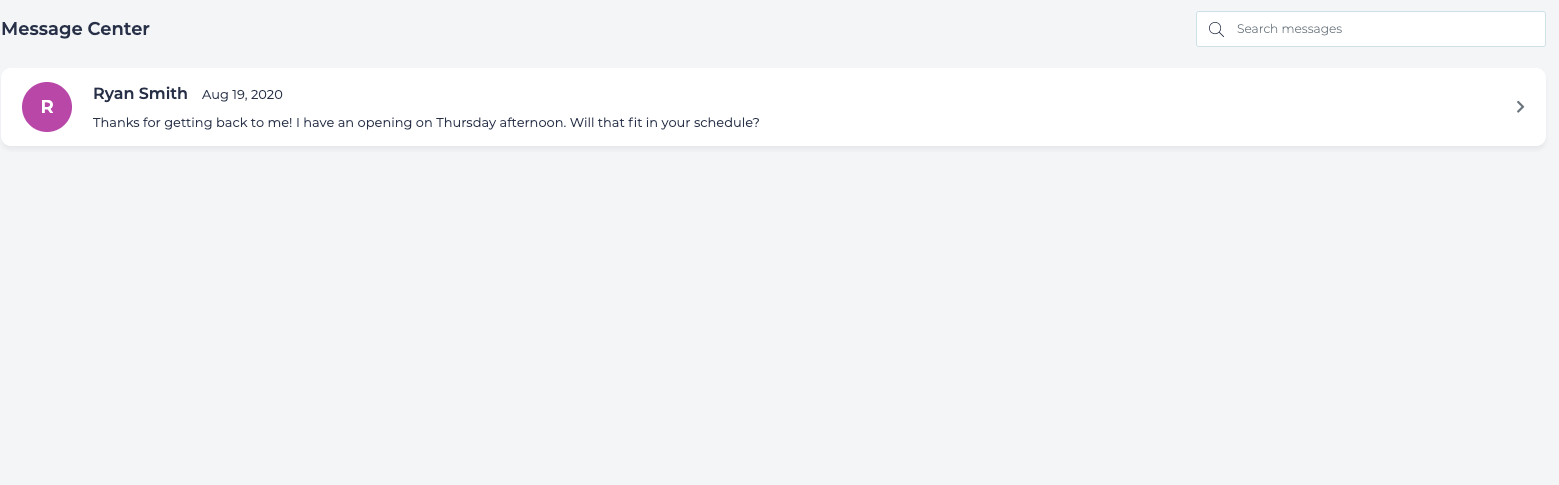Click the magnifying glass search icon
Viewport: 1559px width, 485px height.
tap(1216, 29)
